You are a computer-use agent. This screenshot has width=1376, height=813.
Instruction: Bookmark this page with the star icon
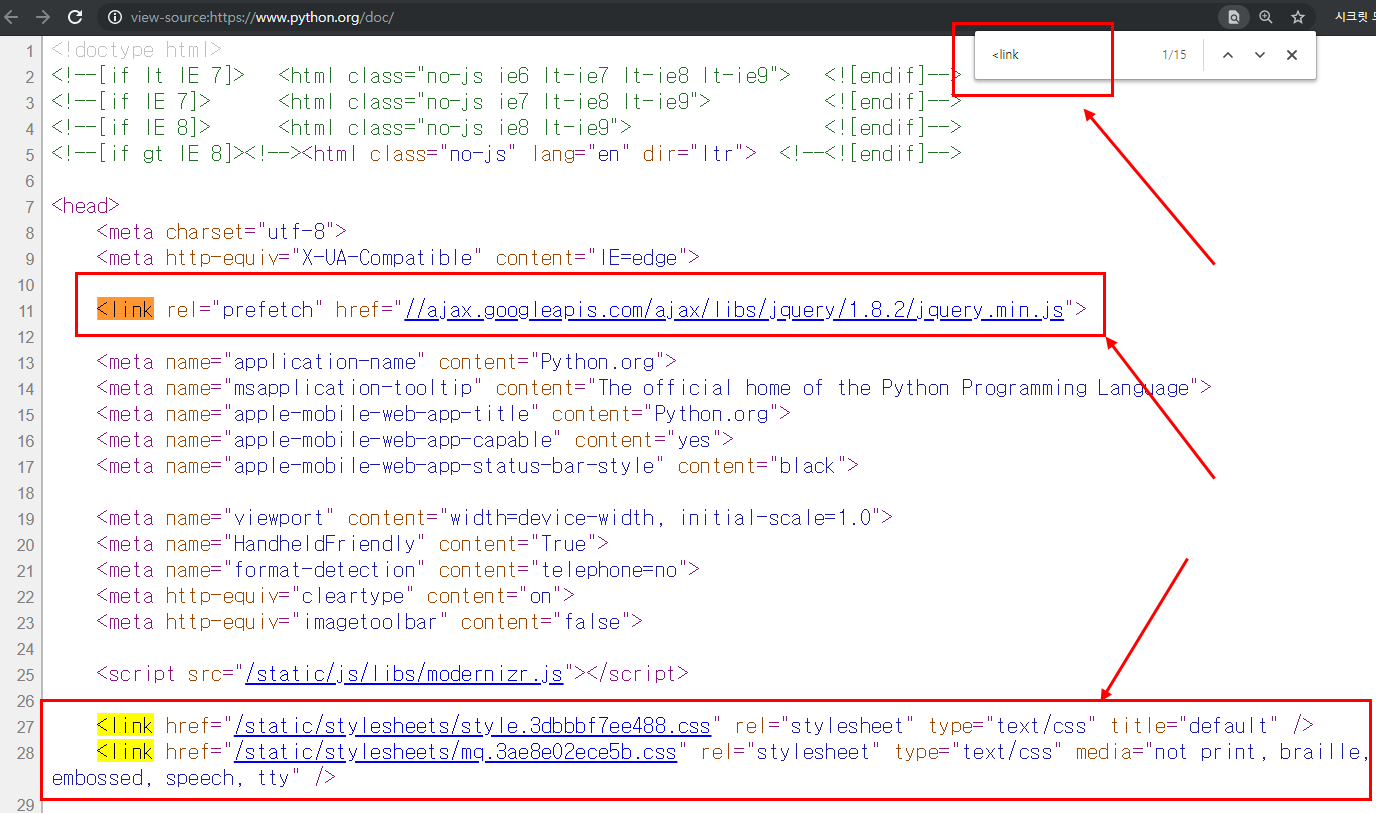[1298, 17]
